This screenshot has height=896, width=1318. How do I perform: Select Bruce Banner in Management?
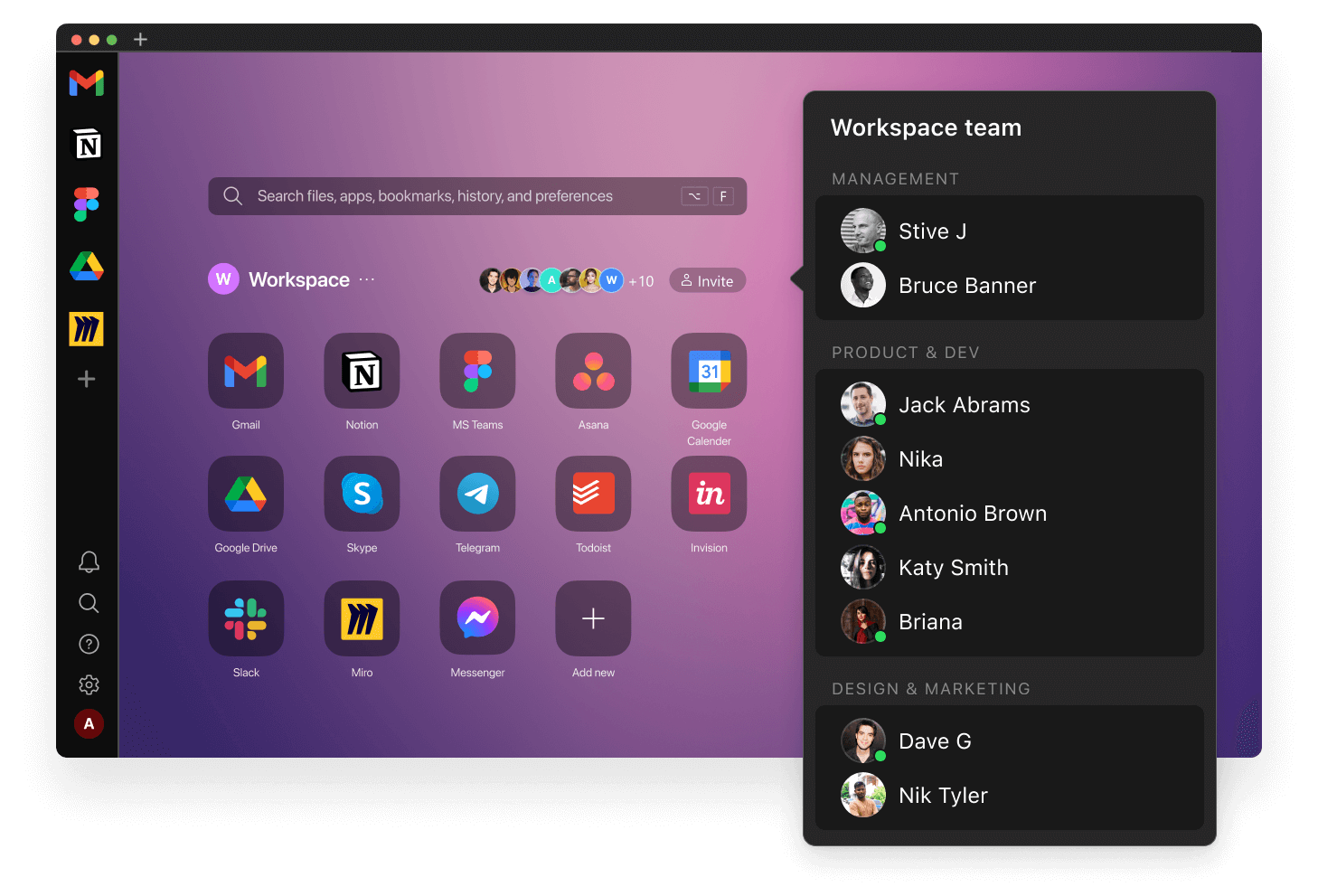click(x=1010, y=286)
